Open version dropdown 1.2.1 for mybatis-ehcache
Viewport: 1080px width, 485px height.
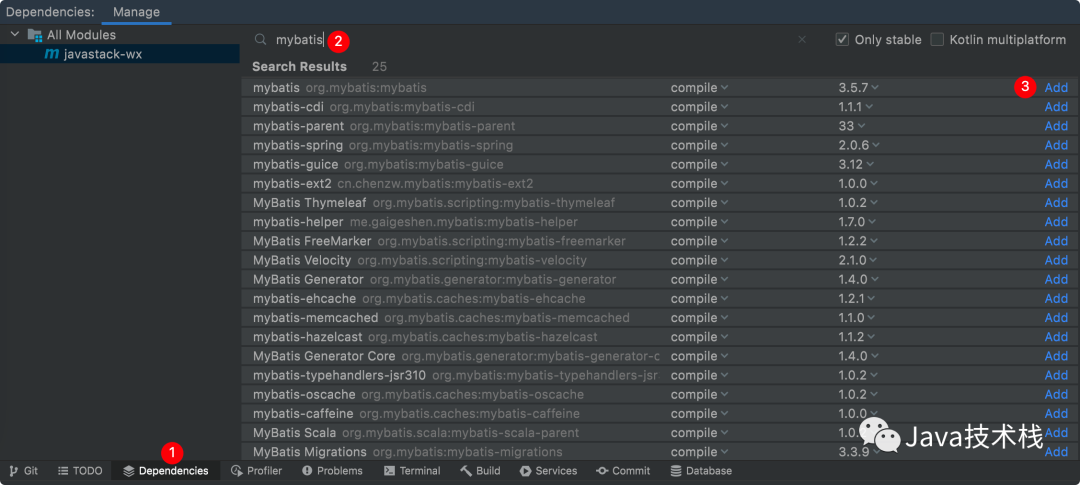(857, 299)
